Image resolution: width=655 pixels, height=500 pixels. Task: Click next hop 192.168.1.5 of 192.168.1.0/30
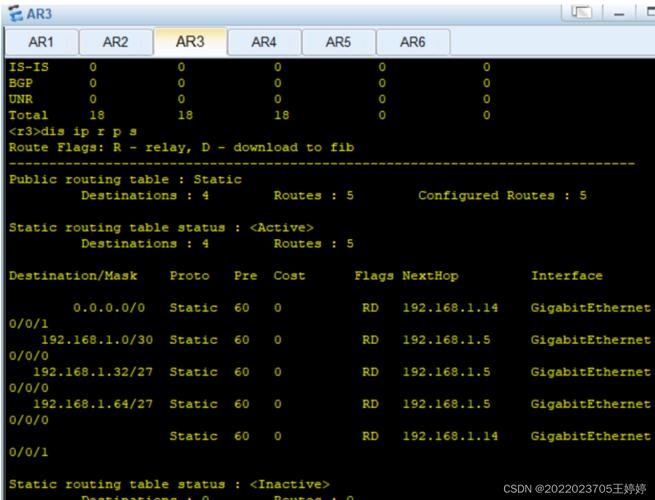446,340
